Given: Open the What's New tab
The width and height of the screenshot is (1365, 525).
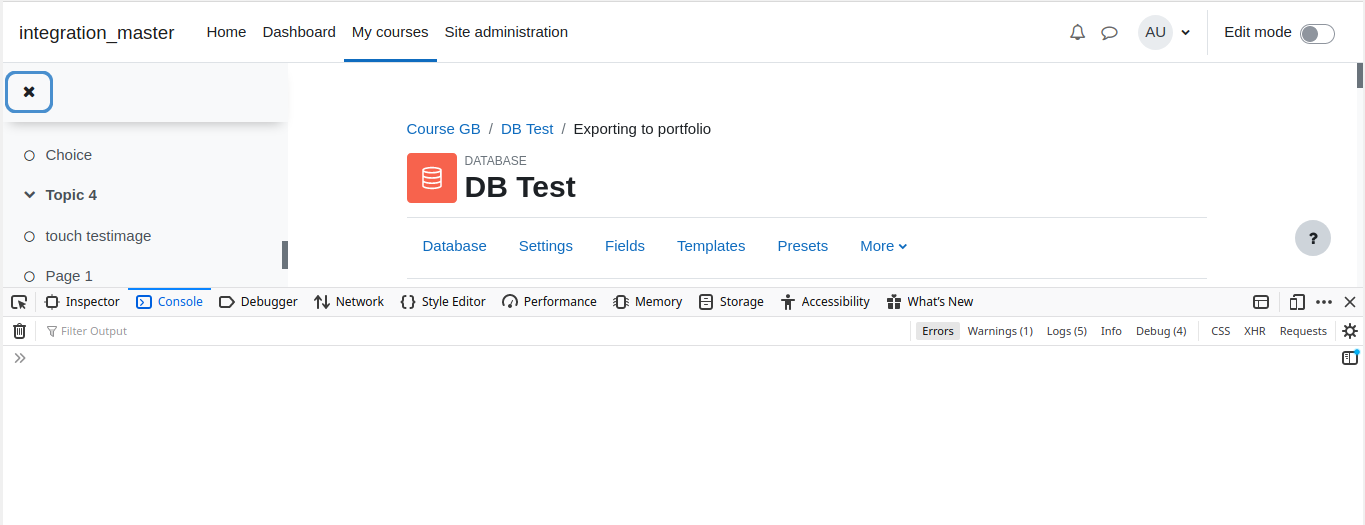Looking at the screenshot, I should (x=930, y=302).
